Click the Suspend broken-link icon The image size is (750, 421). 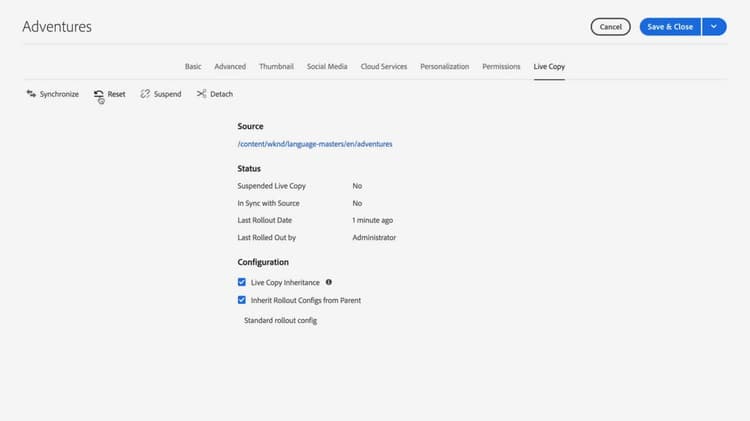[x=145, y=94]
